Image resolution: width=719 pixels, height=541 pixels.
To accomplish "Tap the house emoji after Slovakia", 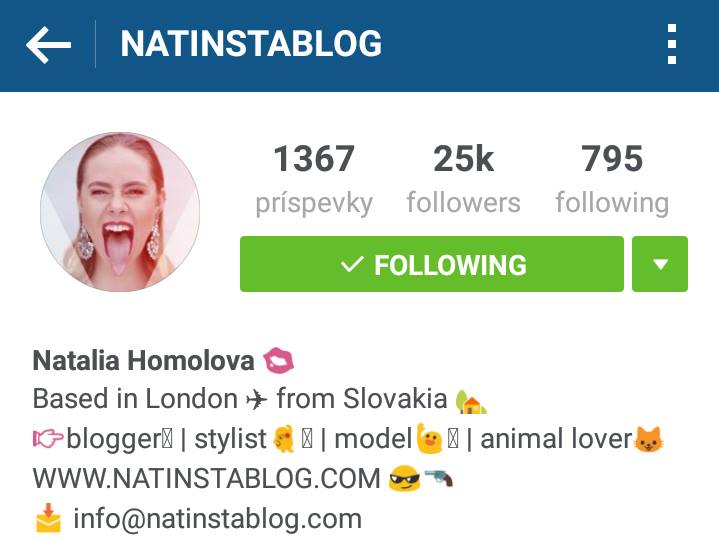I will point(471,402).
